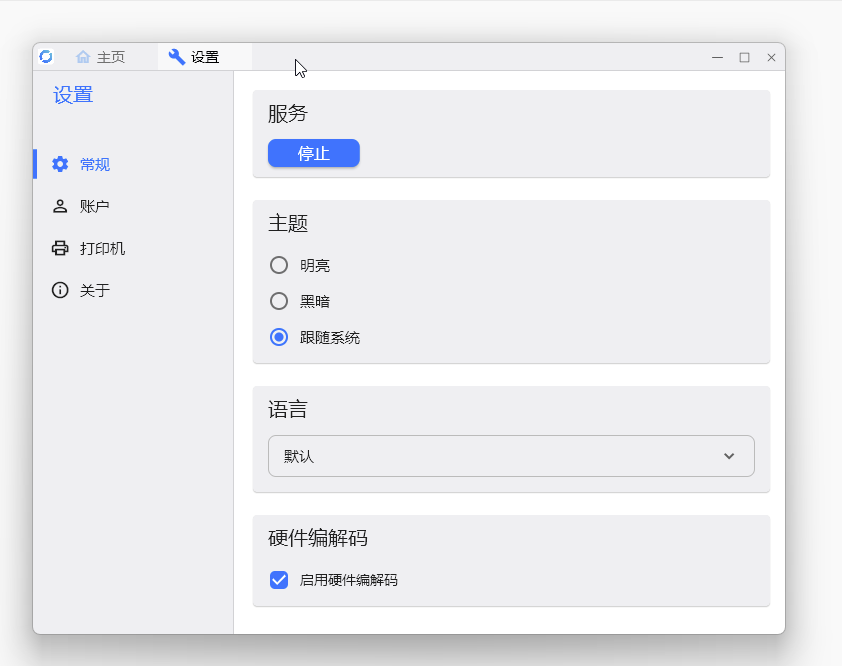The image size is (842, 666).
Task: Select the 黑暗 theme radio button
Action: (x=279, y=301)
